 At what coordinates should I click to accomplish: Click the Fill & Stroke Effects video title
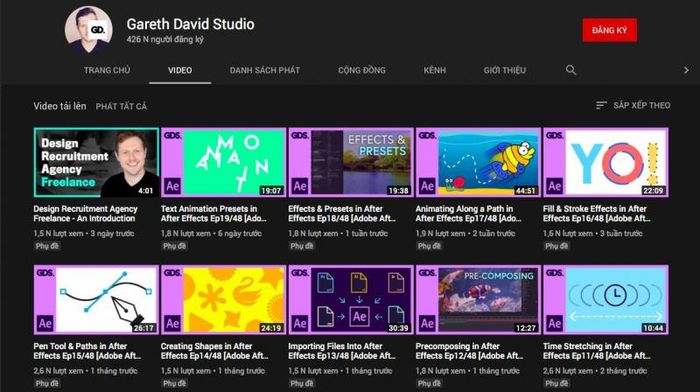(596, 213)
